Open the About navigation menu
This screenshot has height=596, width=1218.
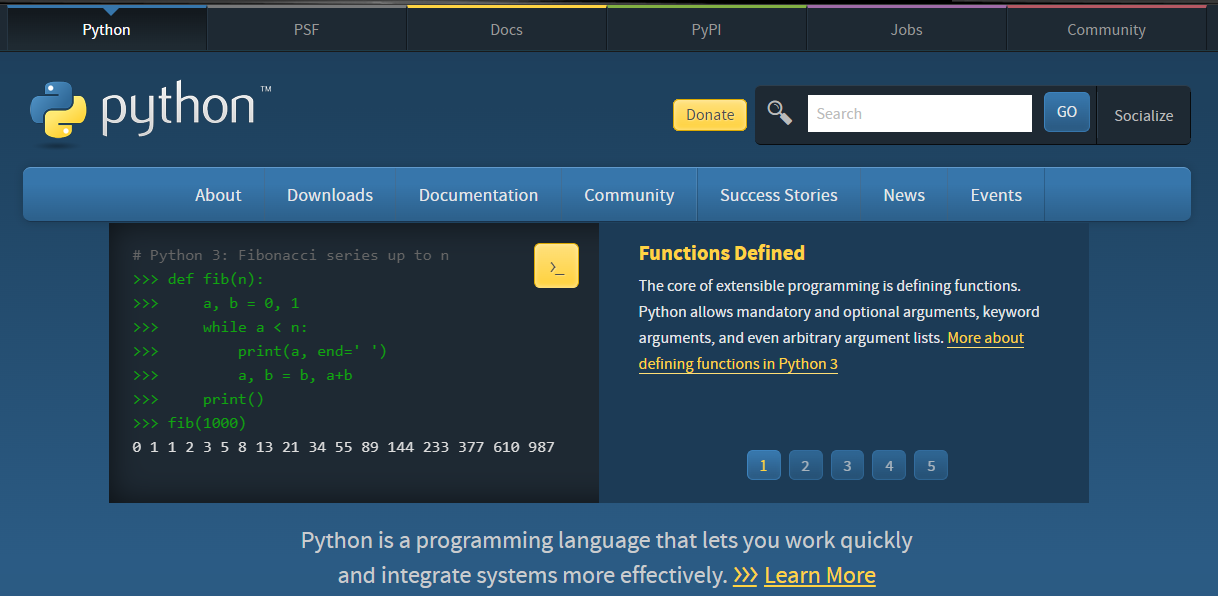218,195
